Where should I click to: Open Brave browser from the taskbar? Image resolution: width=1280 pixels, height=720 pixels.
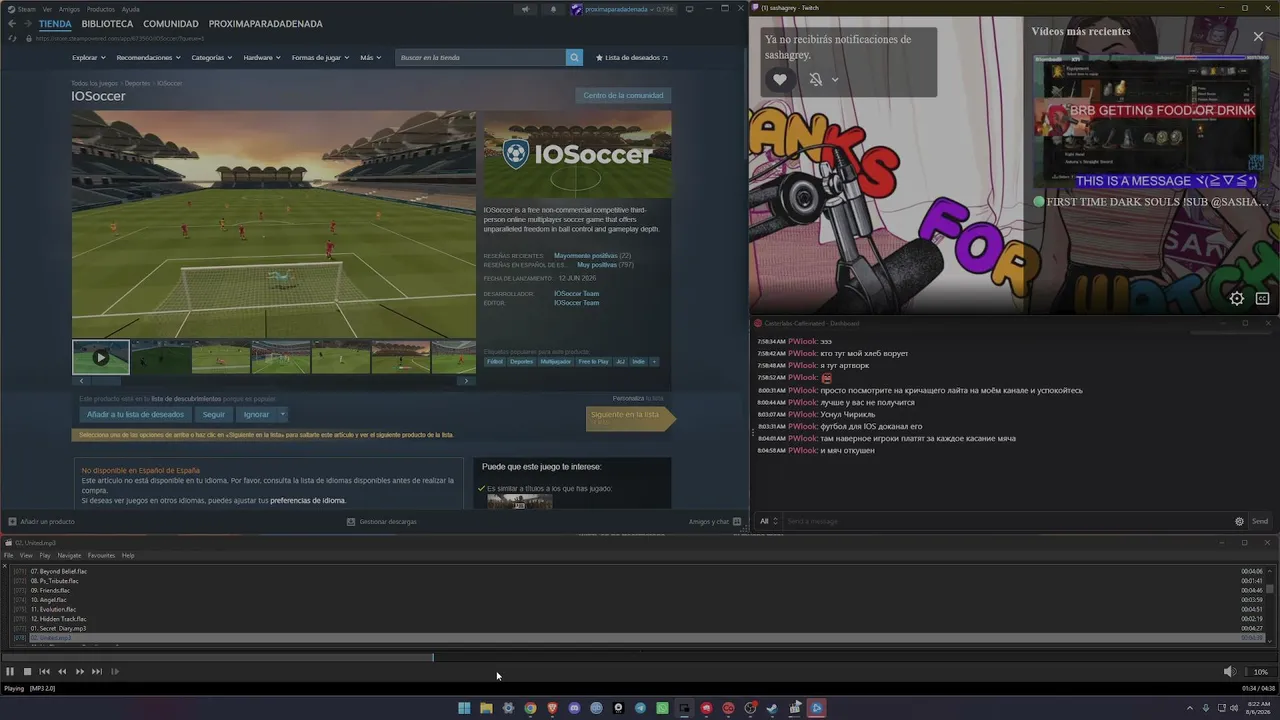(552, 708)
